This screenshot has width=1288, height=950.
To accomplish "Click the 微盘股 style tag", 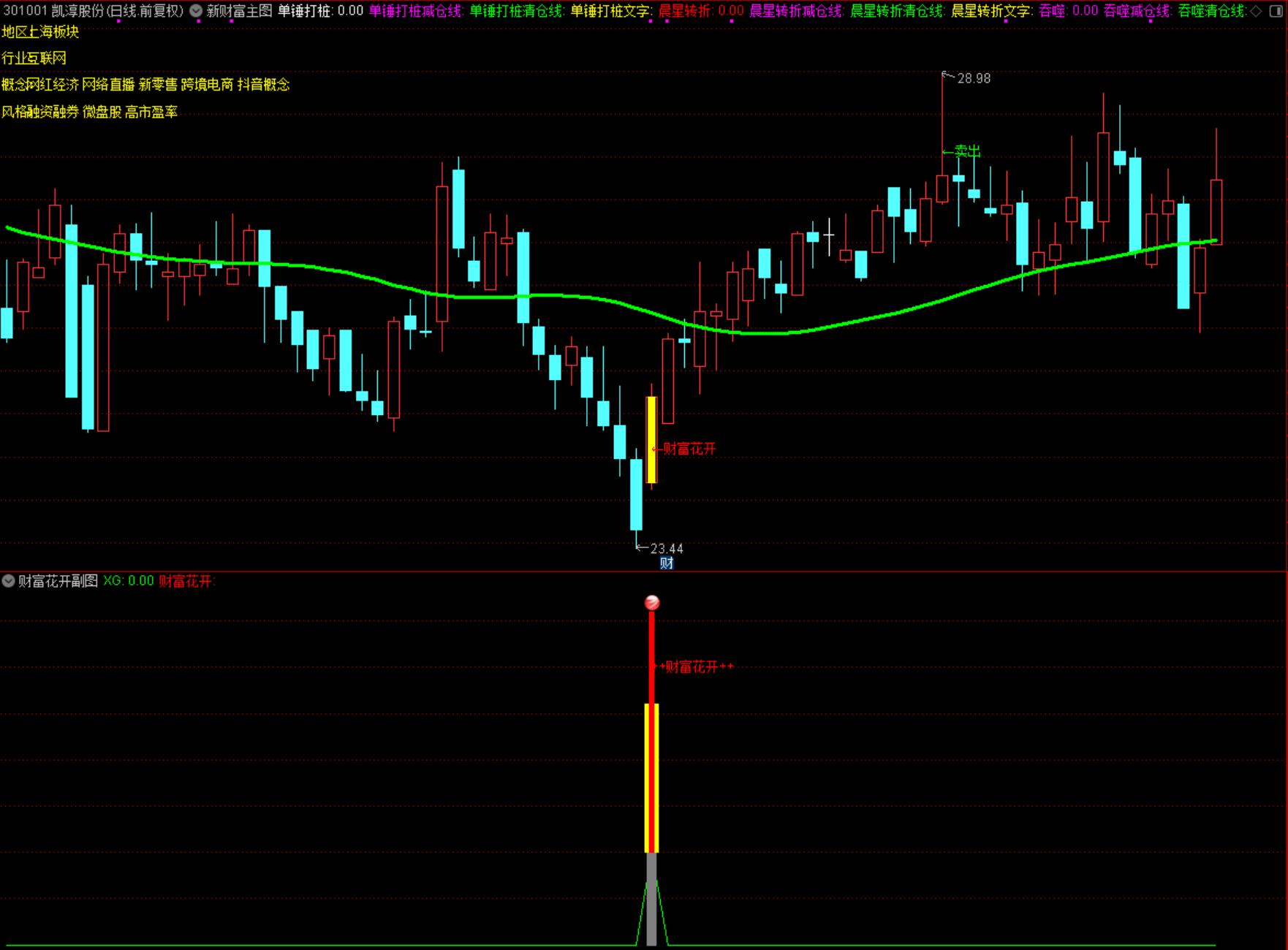I will 102,112.
